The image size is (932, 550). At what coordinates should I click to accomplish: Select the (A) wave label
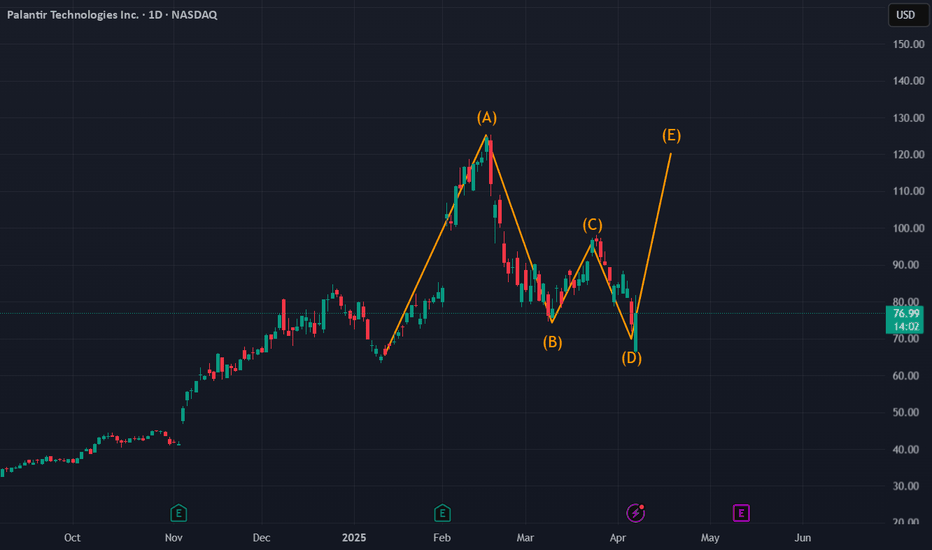tap(487, 118)
